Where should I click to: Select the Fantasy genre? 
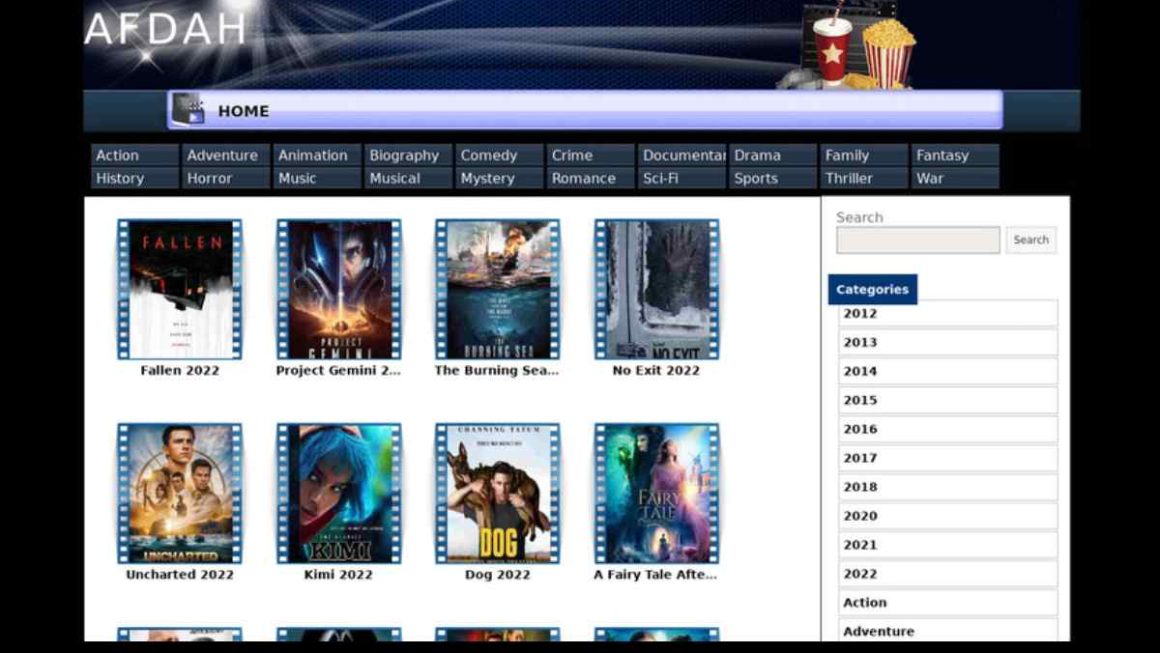(955, 155)
